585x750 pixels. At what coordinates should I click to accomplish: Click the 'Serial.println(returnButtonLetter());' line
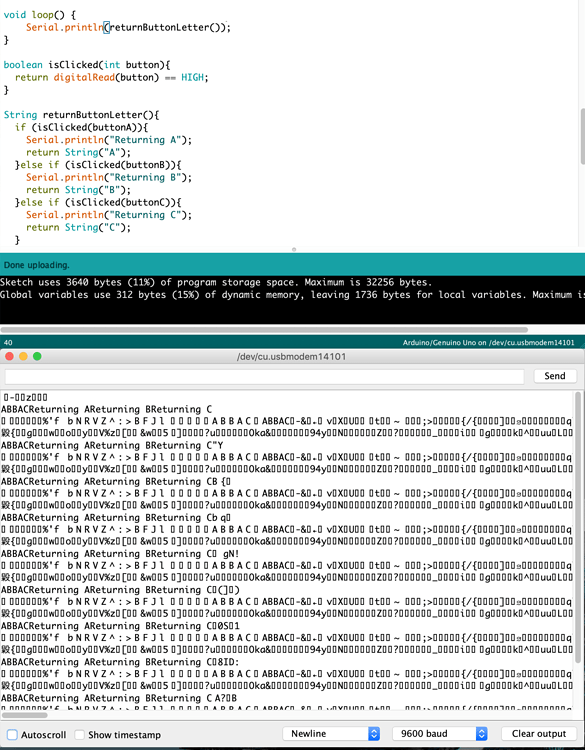pos(128,27)
